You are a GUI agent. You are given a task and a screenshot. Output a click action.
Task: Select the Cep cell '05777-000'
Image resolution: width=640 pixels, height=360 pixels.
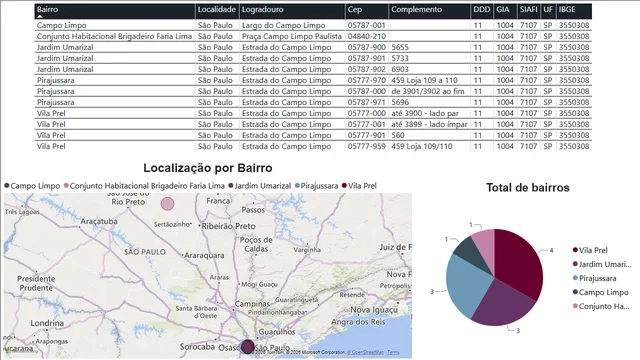point(367,113)
